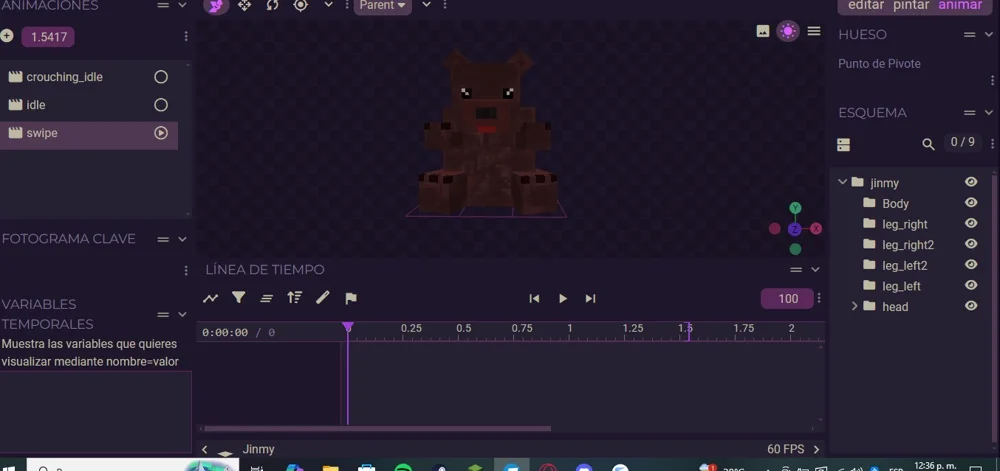
Task: Hide leg_right2 visibility eye
Action: pos(971,243)
